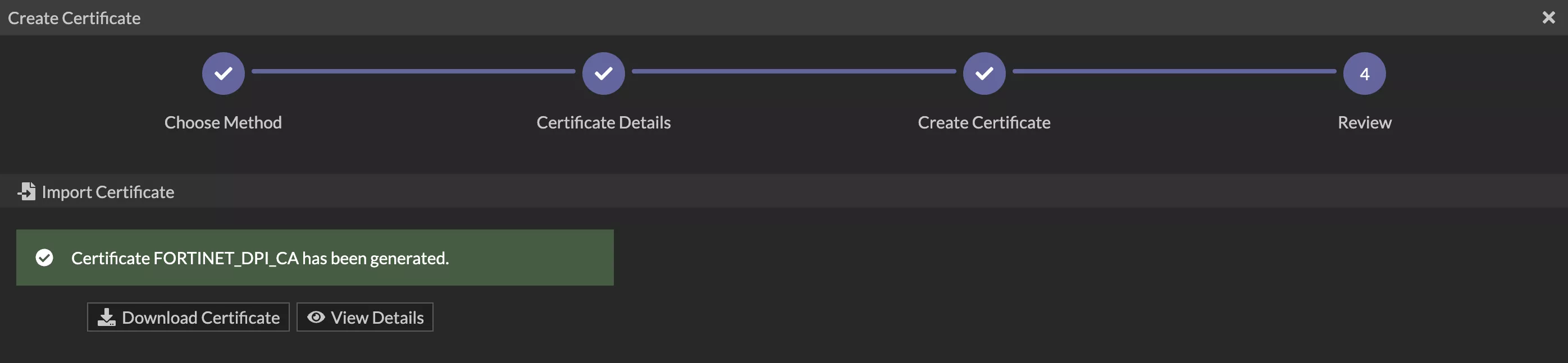
Task: Click the eye icon on View Details
Action: click(x=315, y=318)
